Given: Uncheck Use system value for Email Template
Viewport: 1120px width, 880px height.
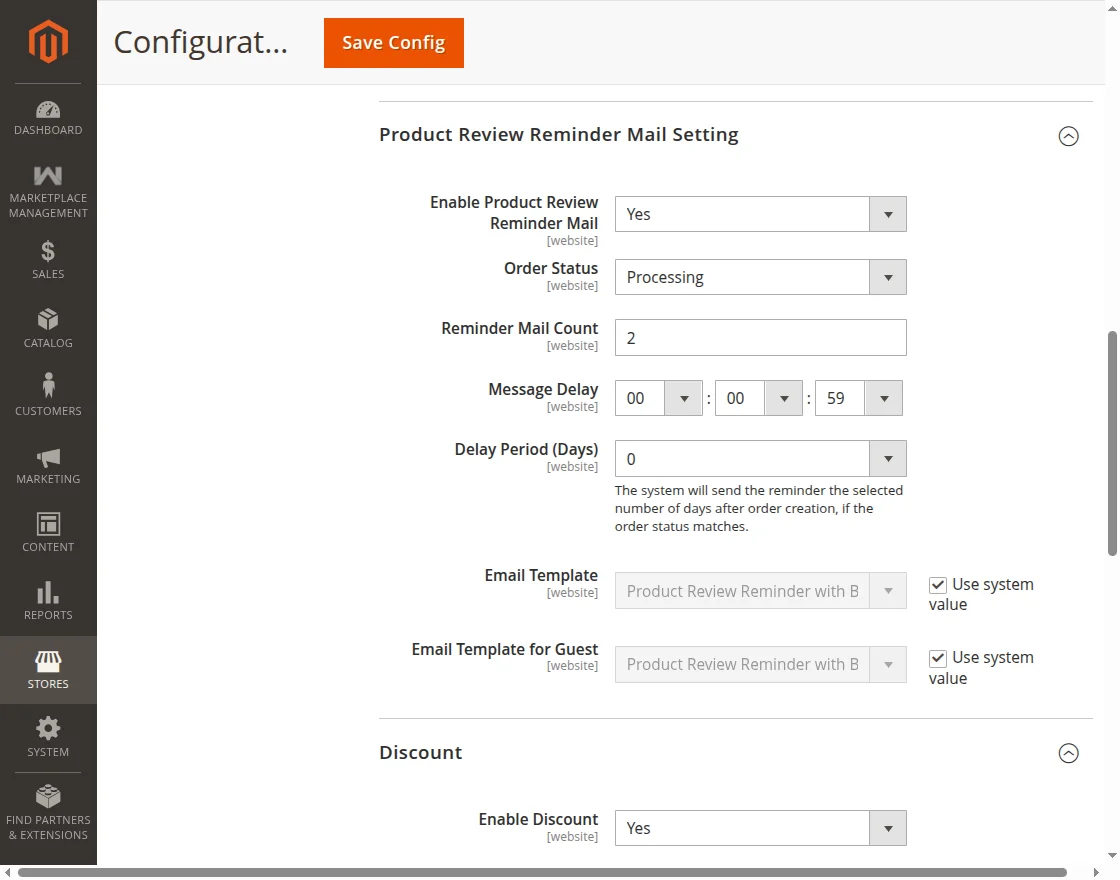Looking at the screenshot, I should click(938, 585).
